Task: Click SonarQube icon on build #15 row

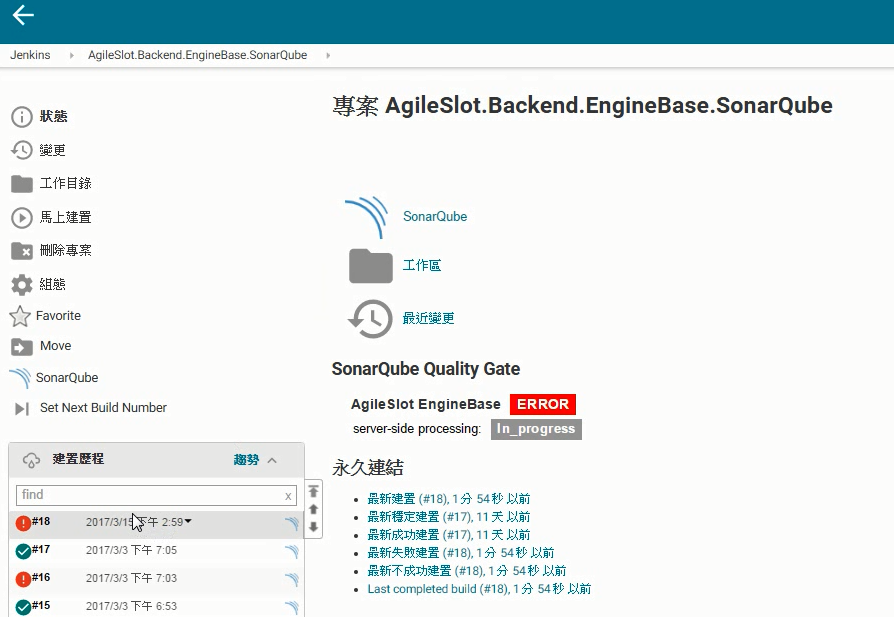Action: pos(292,607)
